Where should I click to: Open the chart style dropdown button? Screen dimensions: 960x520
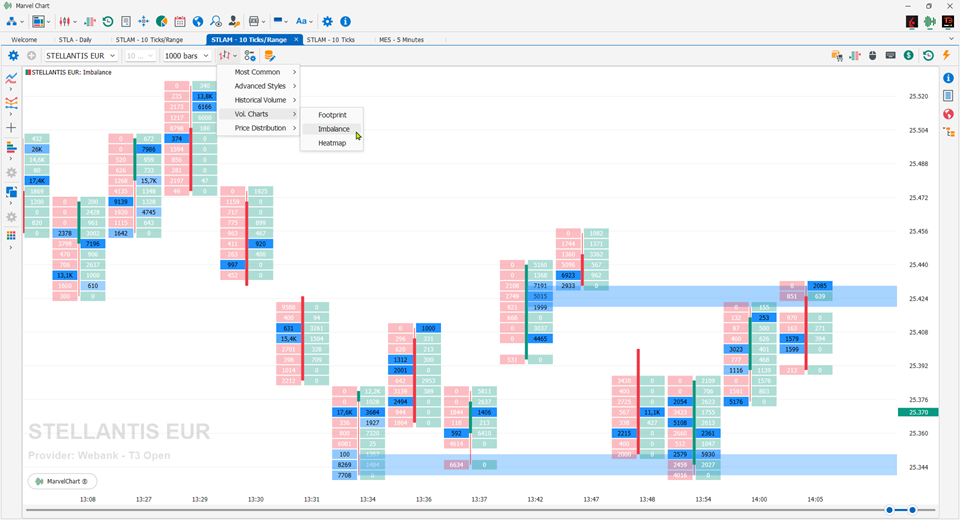[228, 56]
